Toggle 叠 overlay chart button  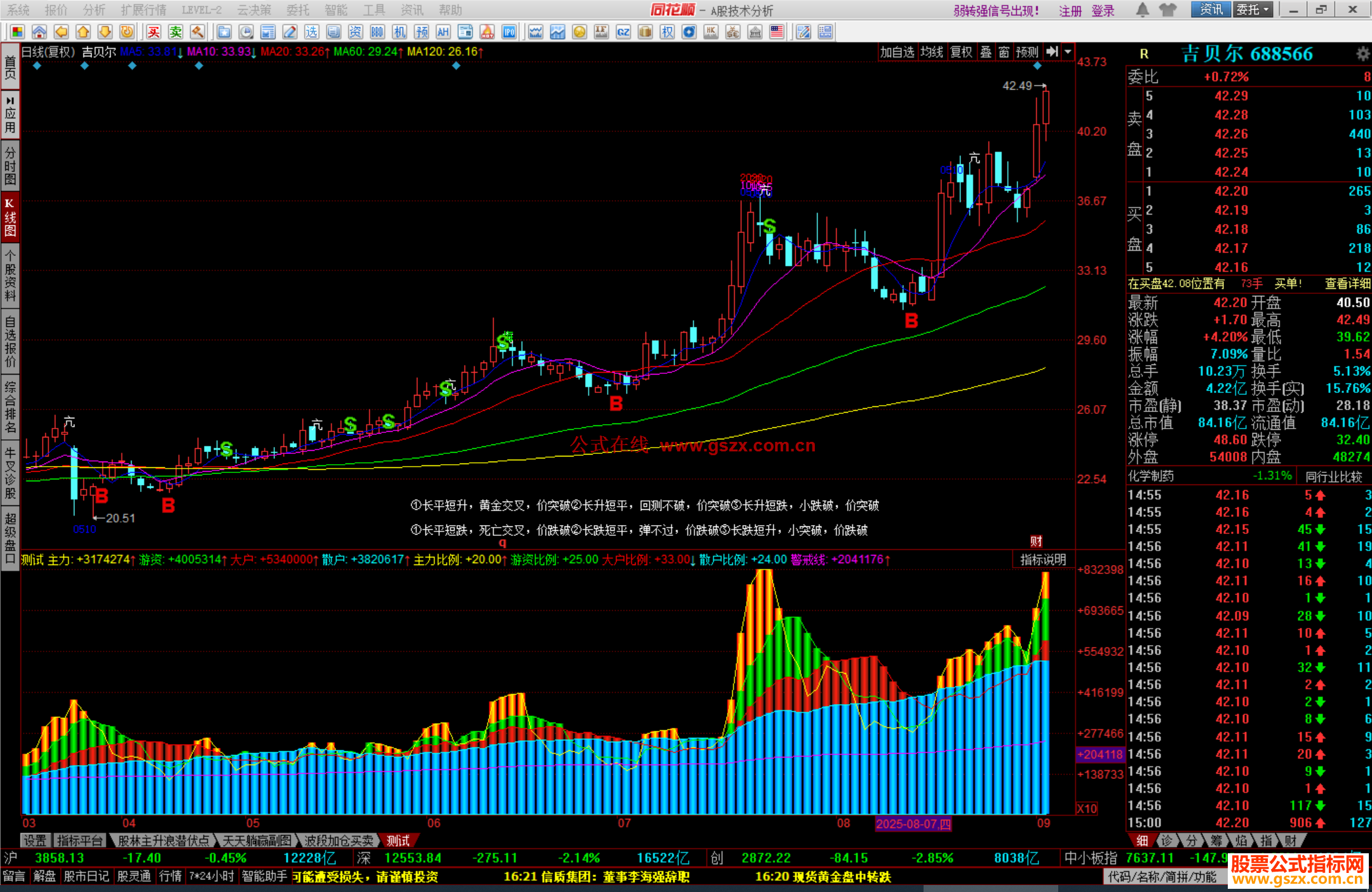(986, 52)
